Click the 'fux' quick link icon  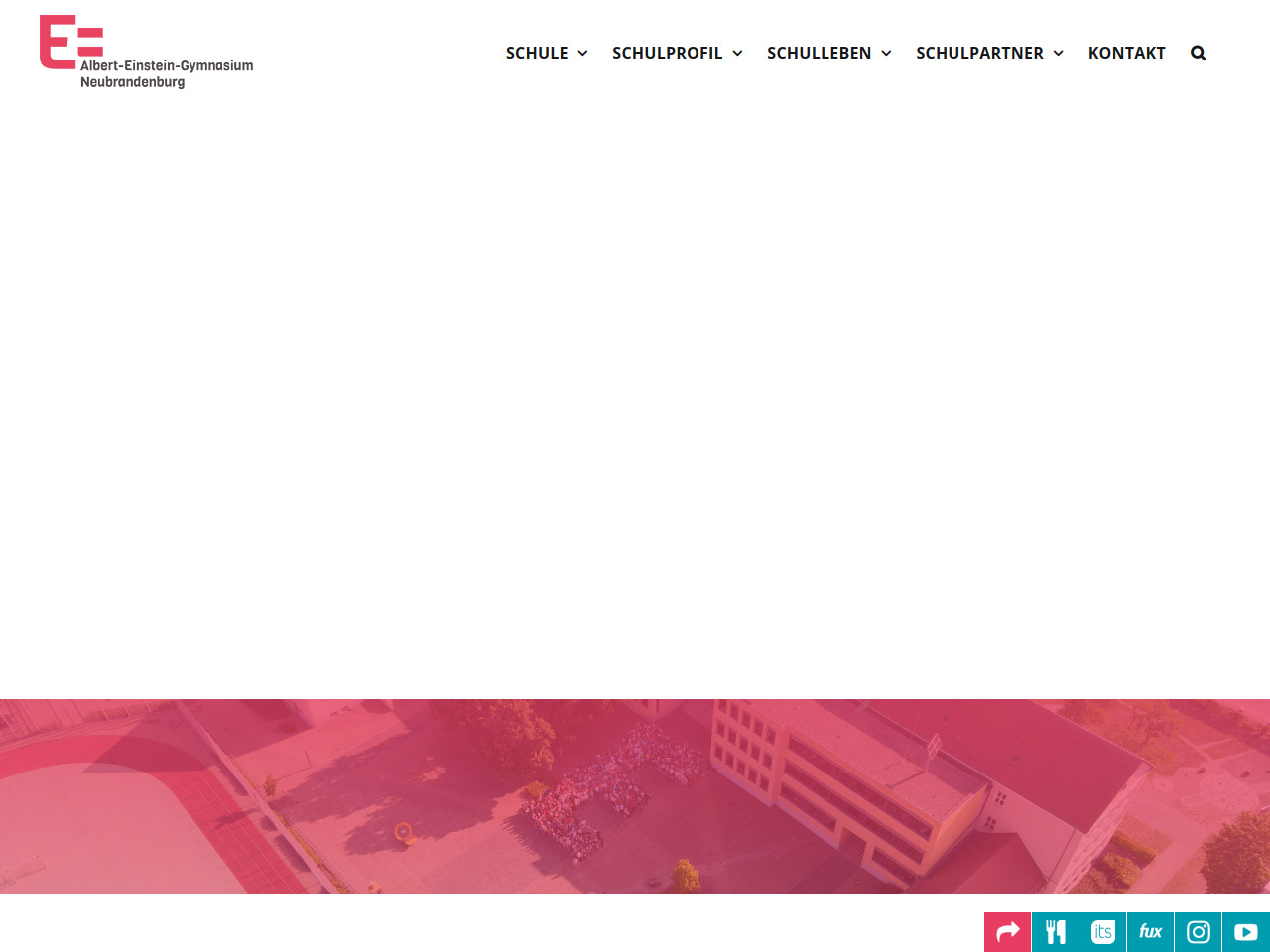[x=1150, y=932]
